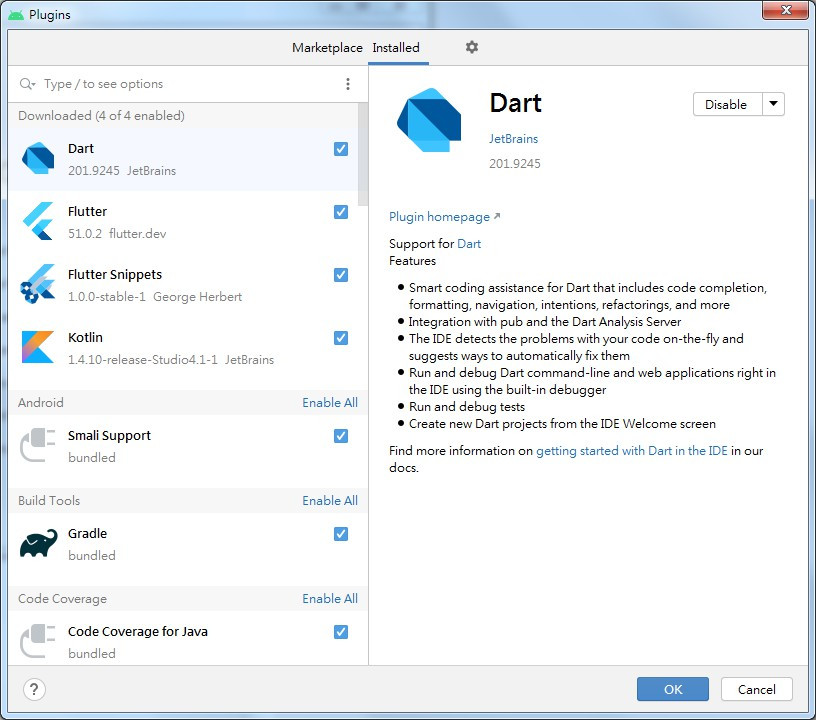Click the Code Coverage group header
816x720 pixels.
click(x=62, y=599)
